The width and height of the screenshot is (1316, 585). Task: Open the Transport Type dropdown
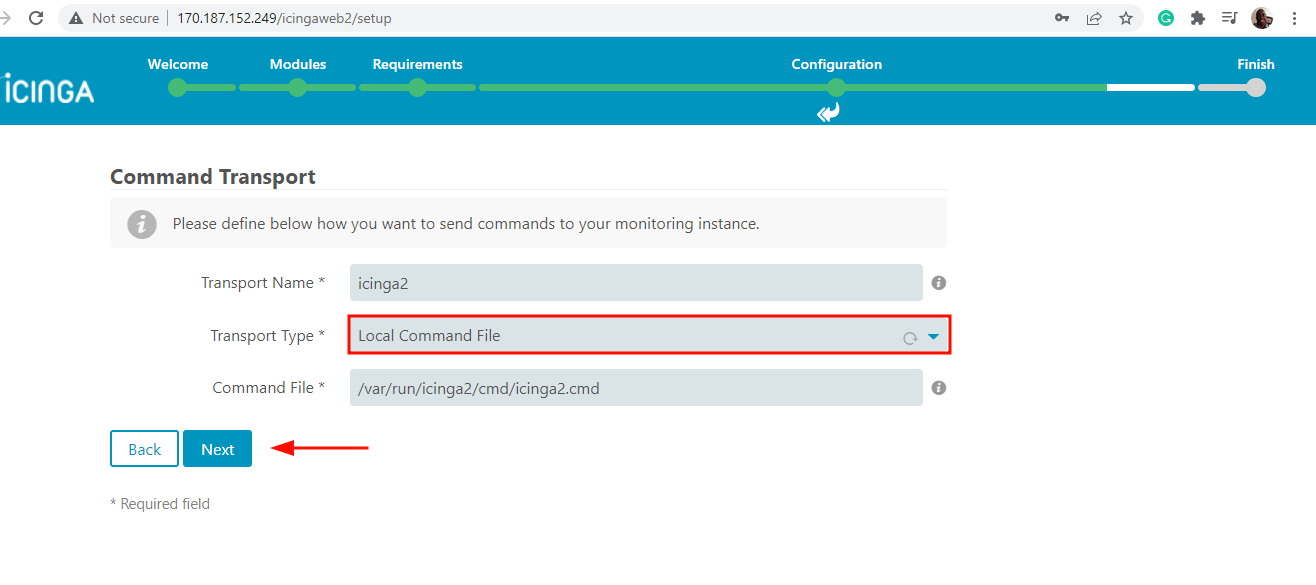pyautogui.click(x=649, y=336)
